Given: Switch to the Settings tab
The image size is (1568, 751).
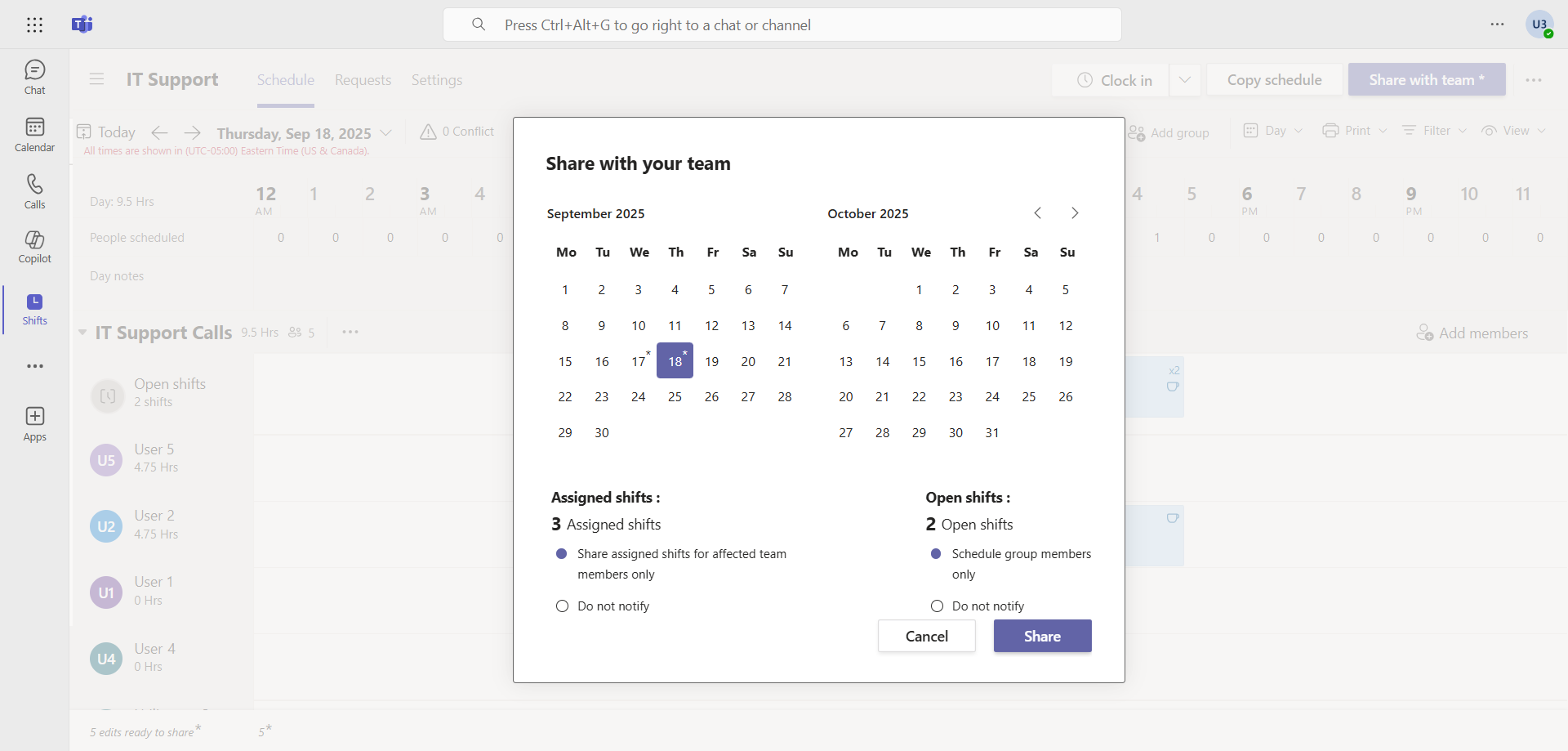Looking at the screenshot, I should pyautogui.click(x=436, y=80).
